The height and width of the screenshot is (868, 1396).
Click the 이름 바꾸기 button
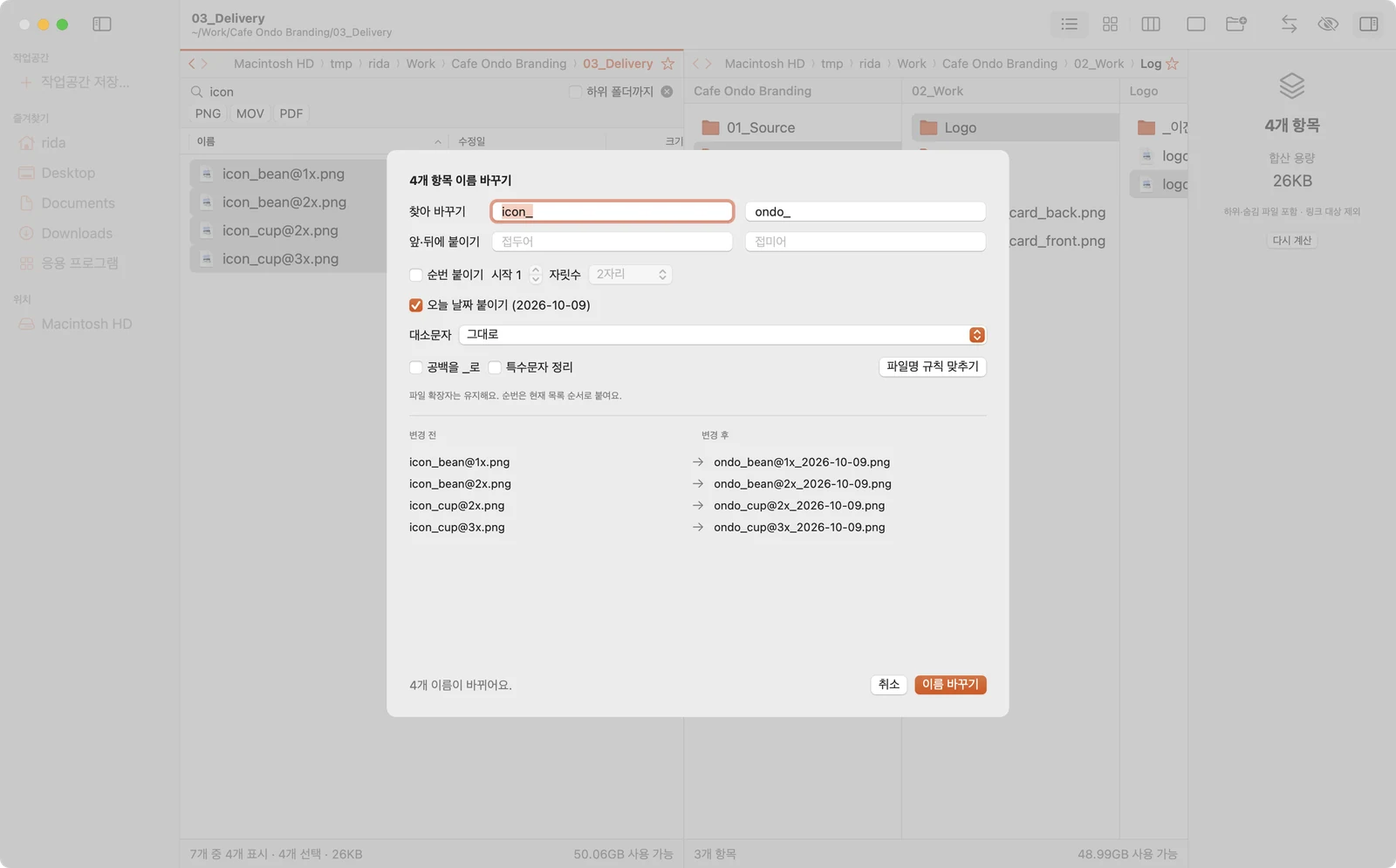coord(950,685)
